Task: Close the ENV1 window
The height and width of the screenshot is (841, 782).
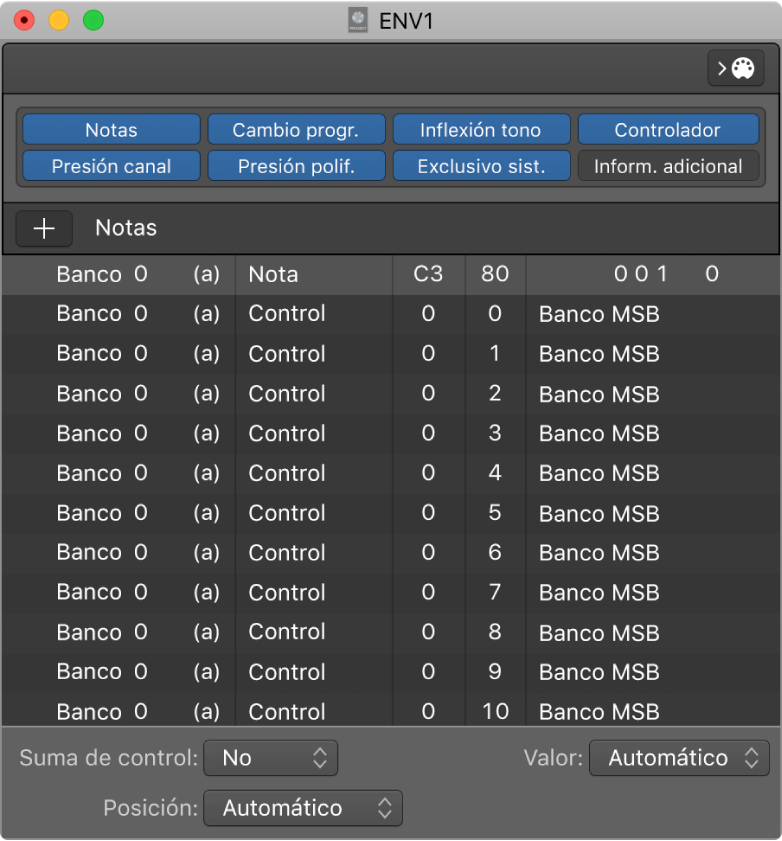Action: tap(23, 20)
